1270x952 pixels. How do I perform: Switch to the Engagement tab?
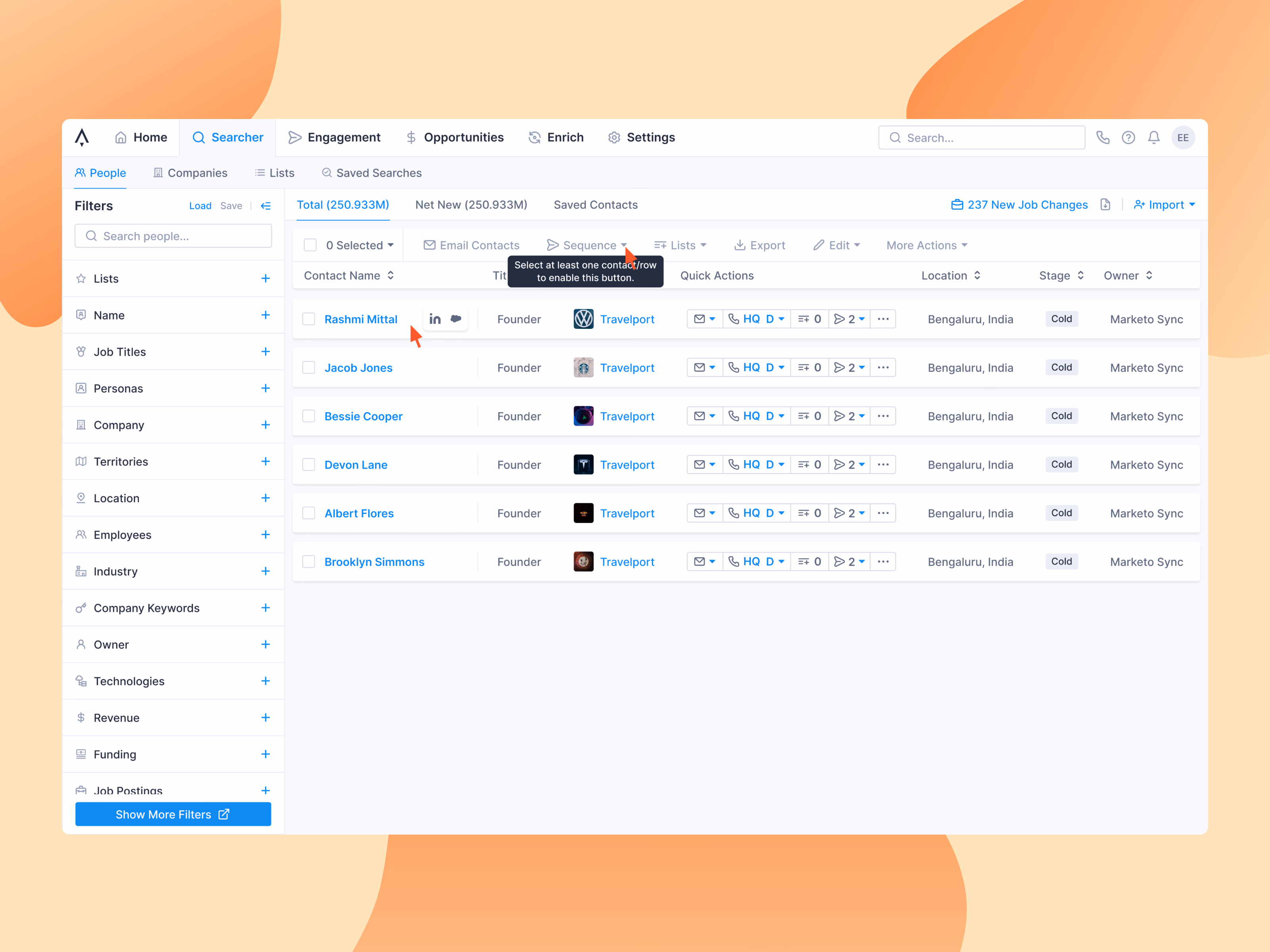click(334, 138)
